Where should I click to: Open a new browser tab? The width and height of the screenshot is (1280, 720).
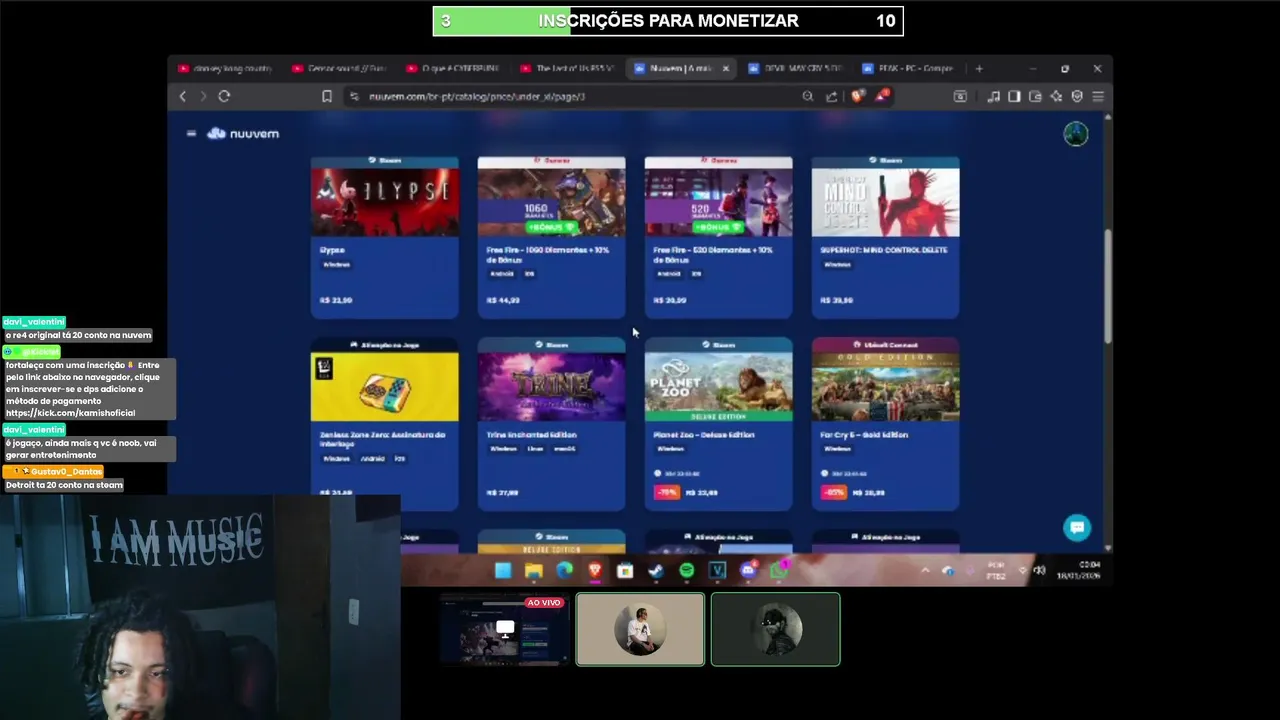[x=979, y=68]
